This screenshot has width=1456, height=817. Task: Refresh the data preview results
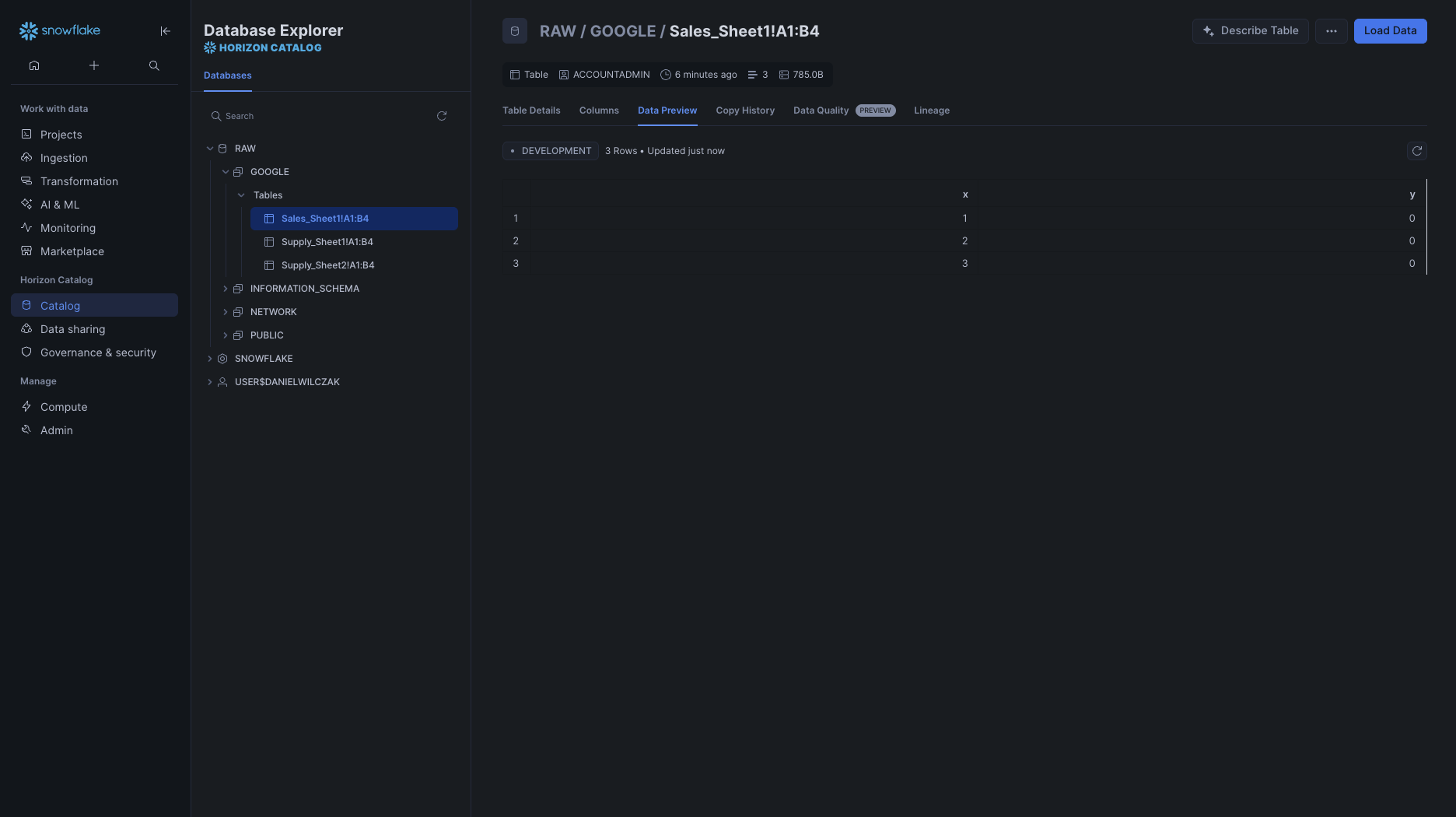1416,151
